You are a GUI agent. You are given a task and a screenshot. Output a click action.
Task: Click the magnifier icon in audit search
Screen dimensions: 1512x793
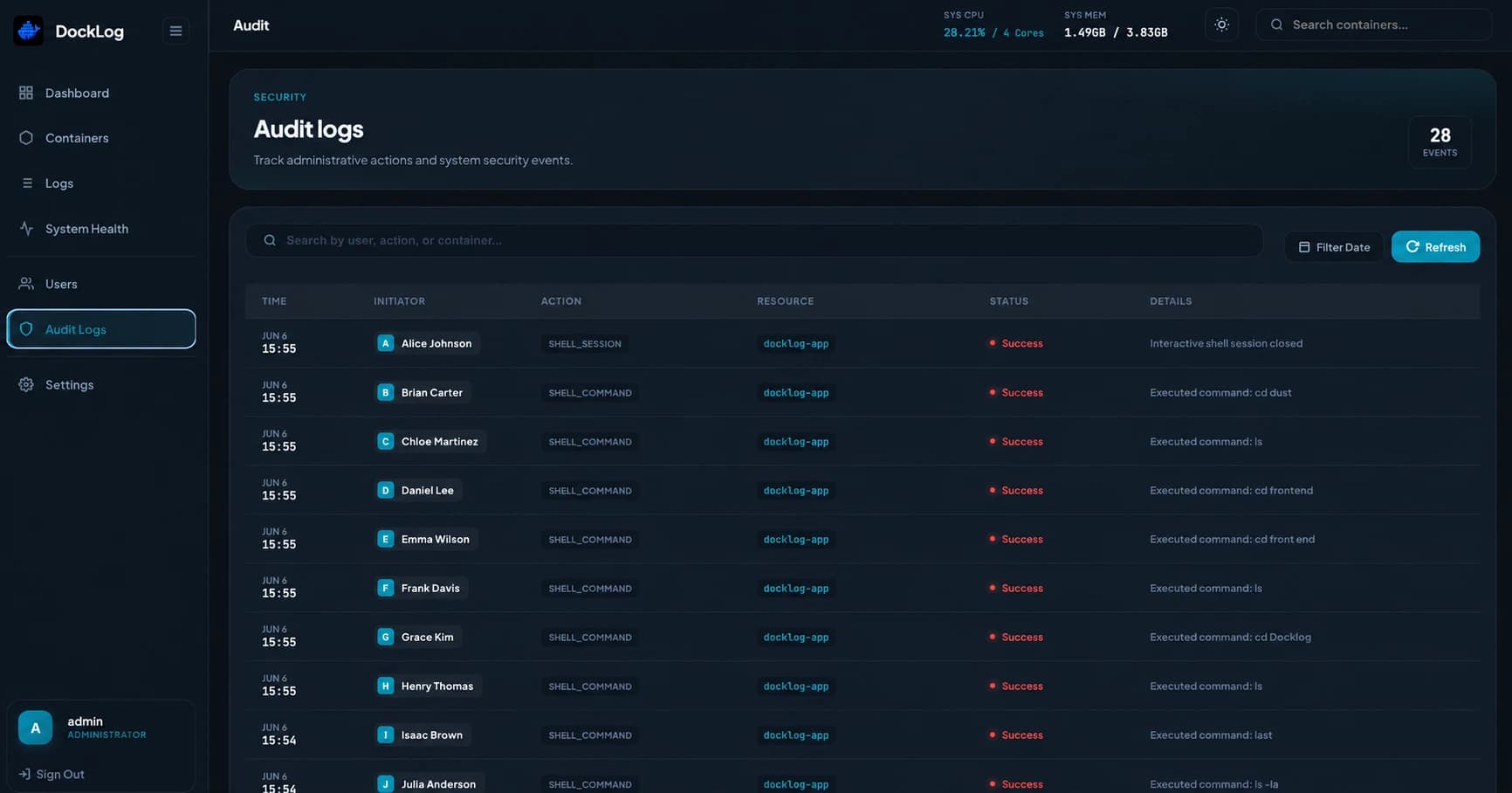click(270, 240)
